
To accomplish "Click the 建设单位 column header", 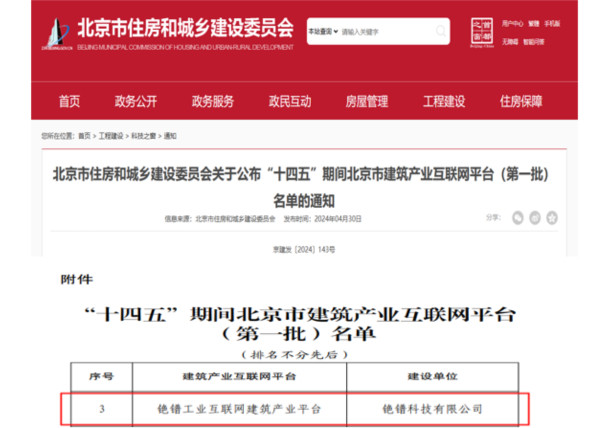I will click(x=433, y=376).
